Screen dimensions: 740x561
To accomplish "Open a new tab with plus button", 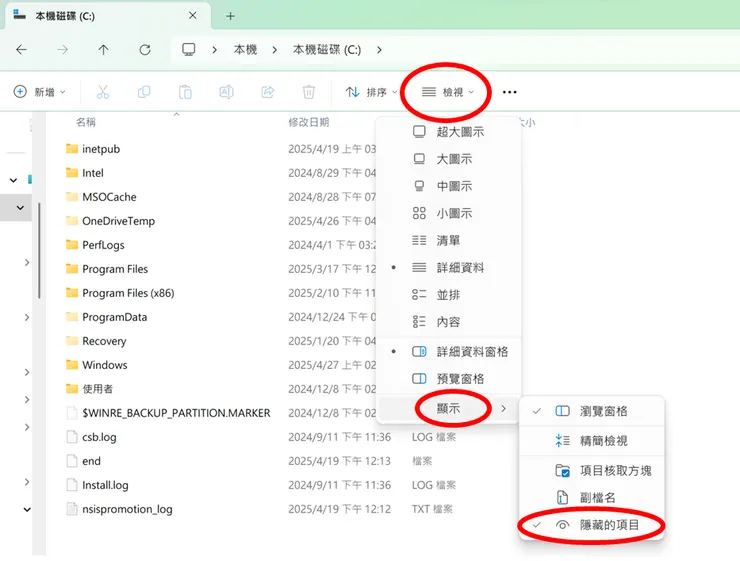I will coord(230,16).
